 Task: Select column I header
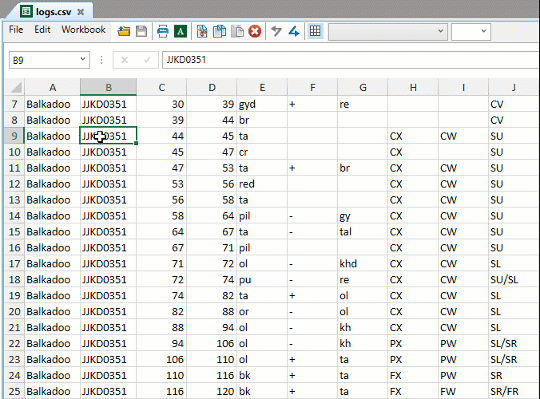pos(463,87)
